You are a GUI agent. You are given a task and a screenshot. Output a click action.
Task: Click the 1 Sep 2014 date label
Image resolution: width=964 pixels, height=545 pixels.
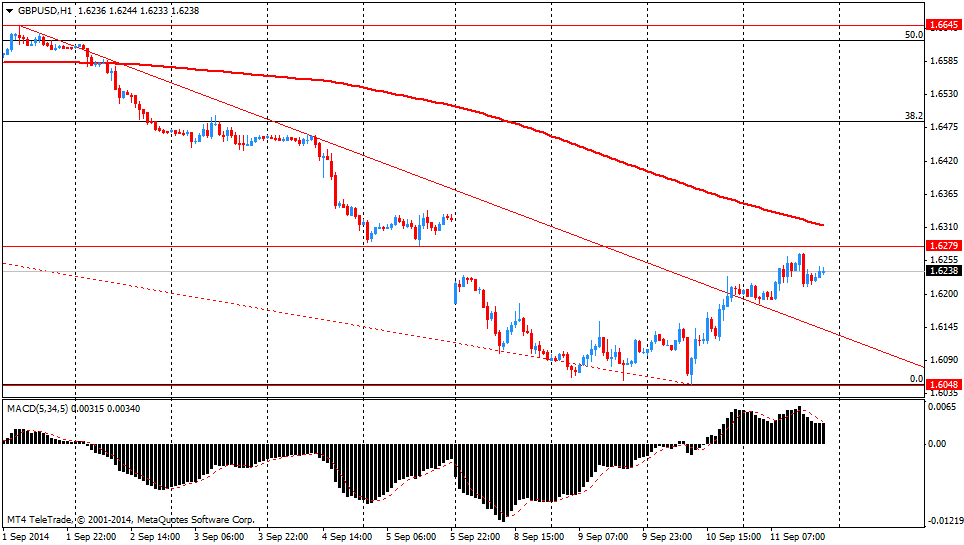pyautogui.click(x=25, y=537)
